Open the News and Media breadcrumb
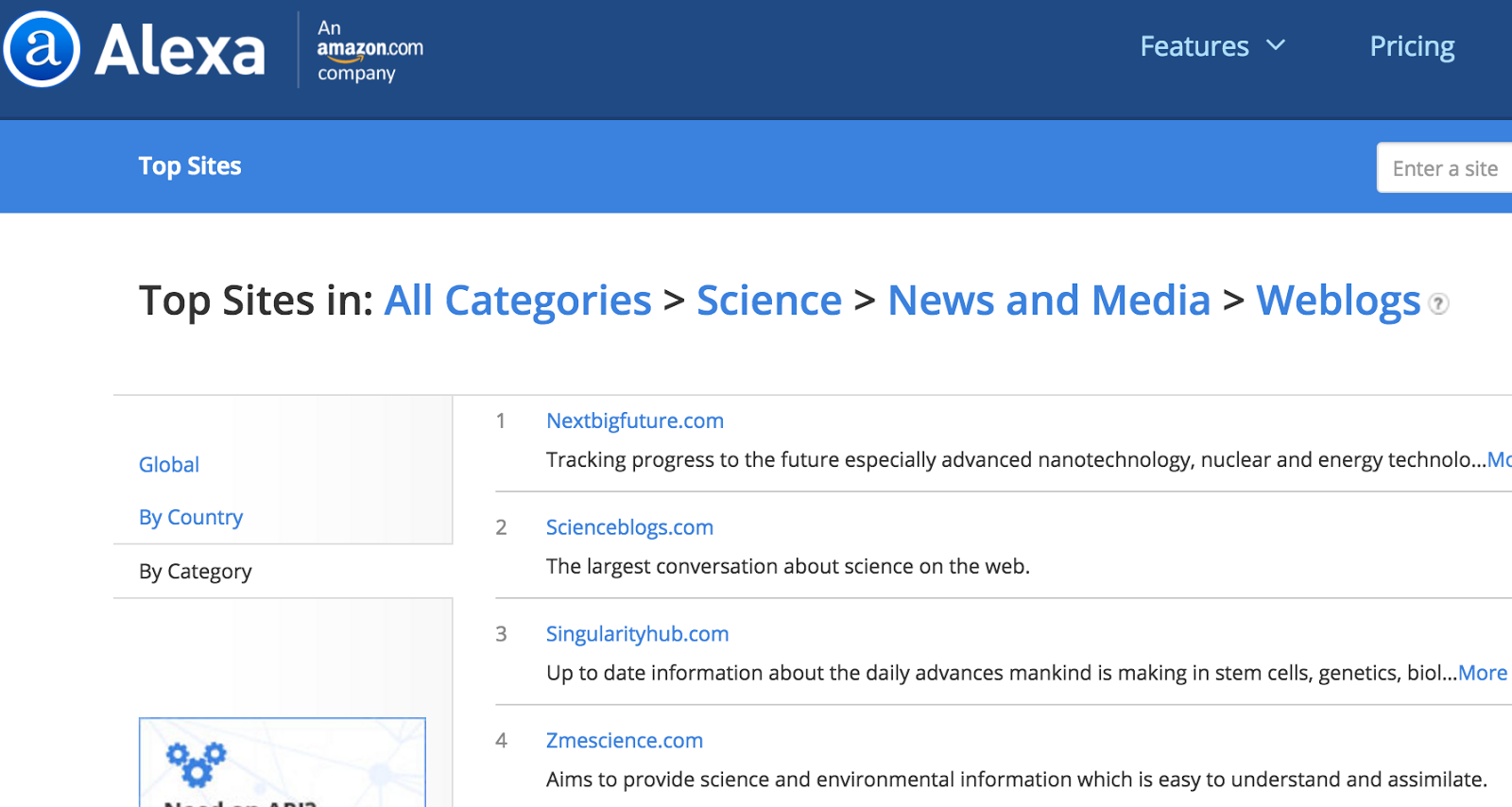Image resolution: width=1512 pixels, height=807 pixels. click(1048, 300)
